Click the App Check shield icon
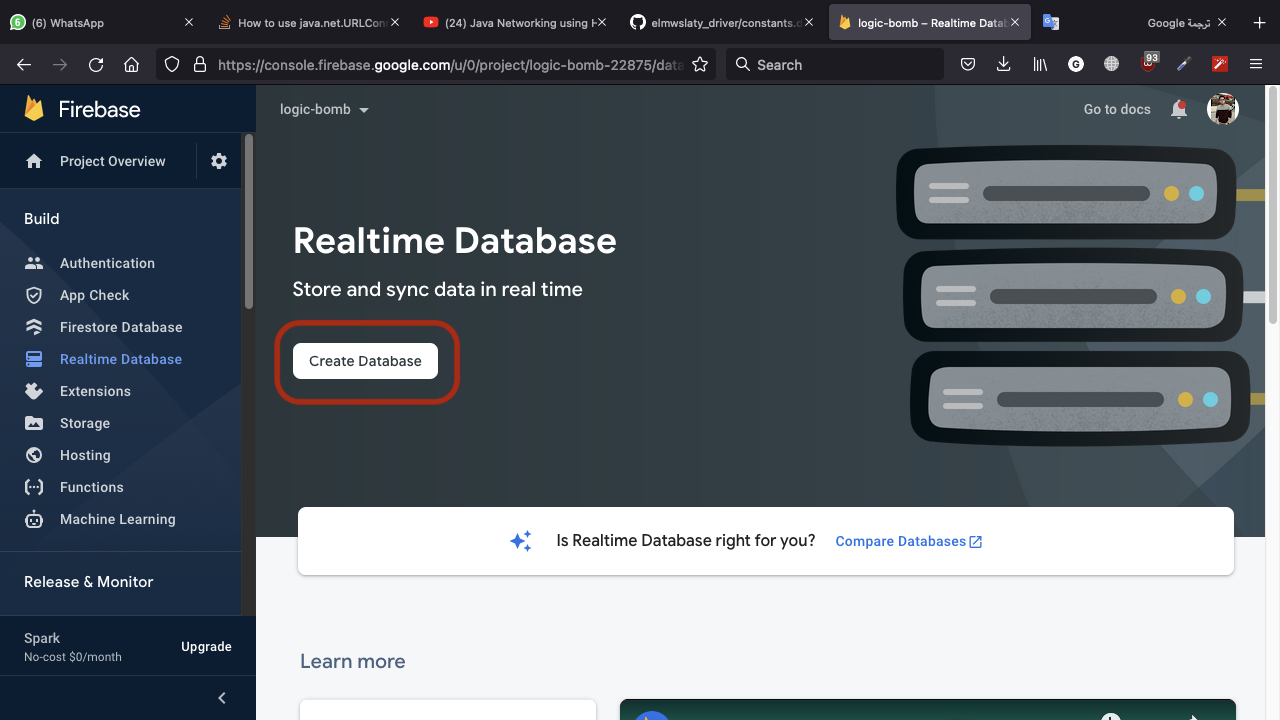The image size is (1280, 720). 34,295
